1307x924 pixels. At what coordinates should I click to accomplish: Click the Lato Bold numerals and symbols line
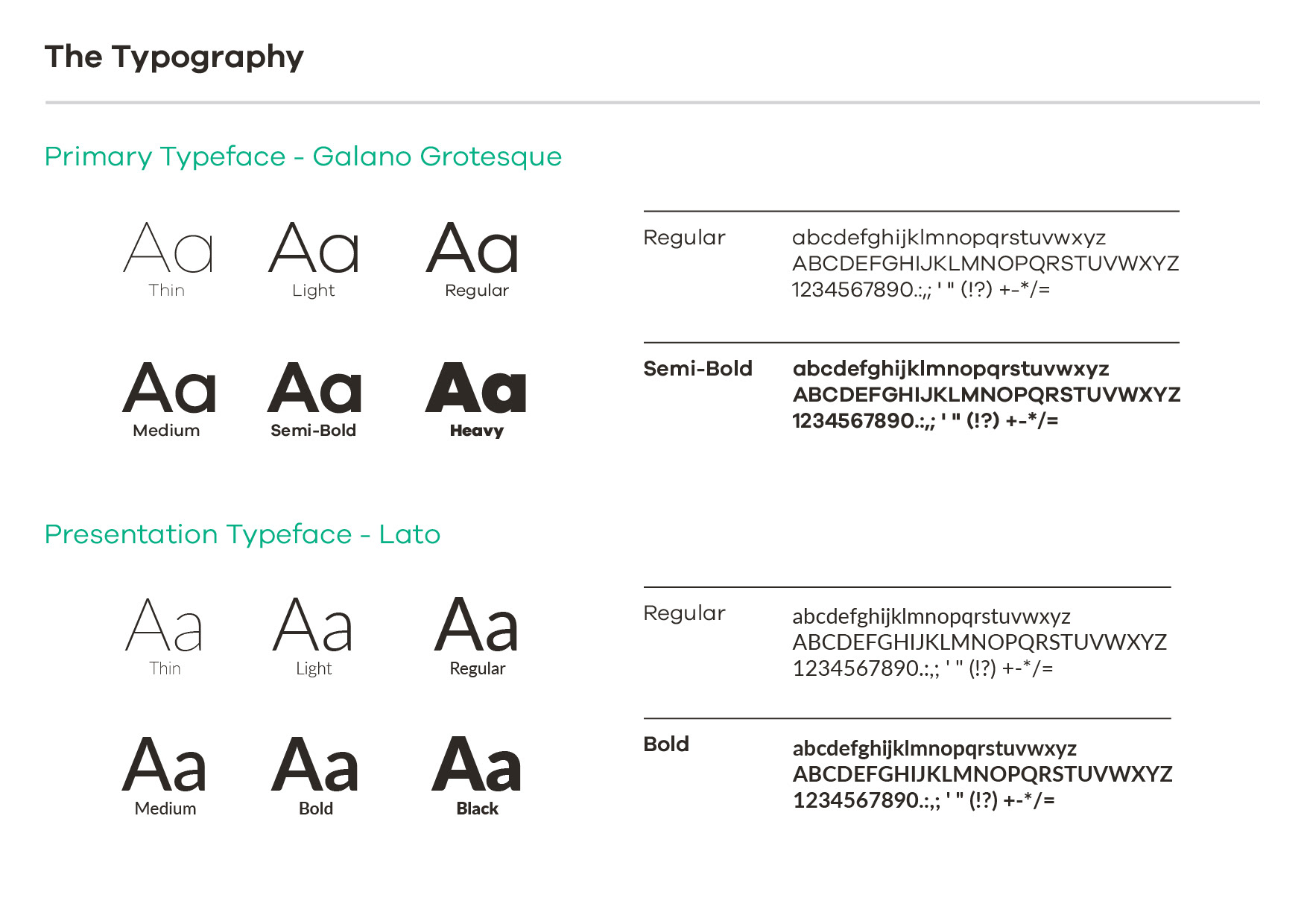pyautogui.click(x=924, y=800)
